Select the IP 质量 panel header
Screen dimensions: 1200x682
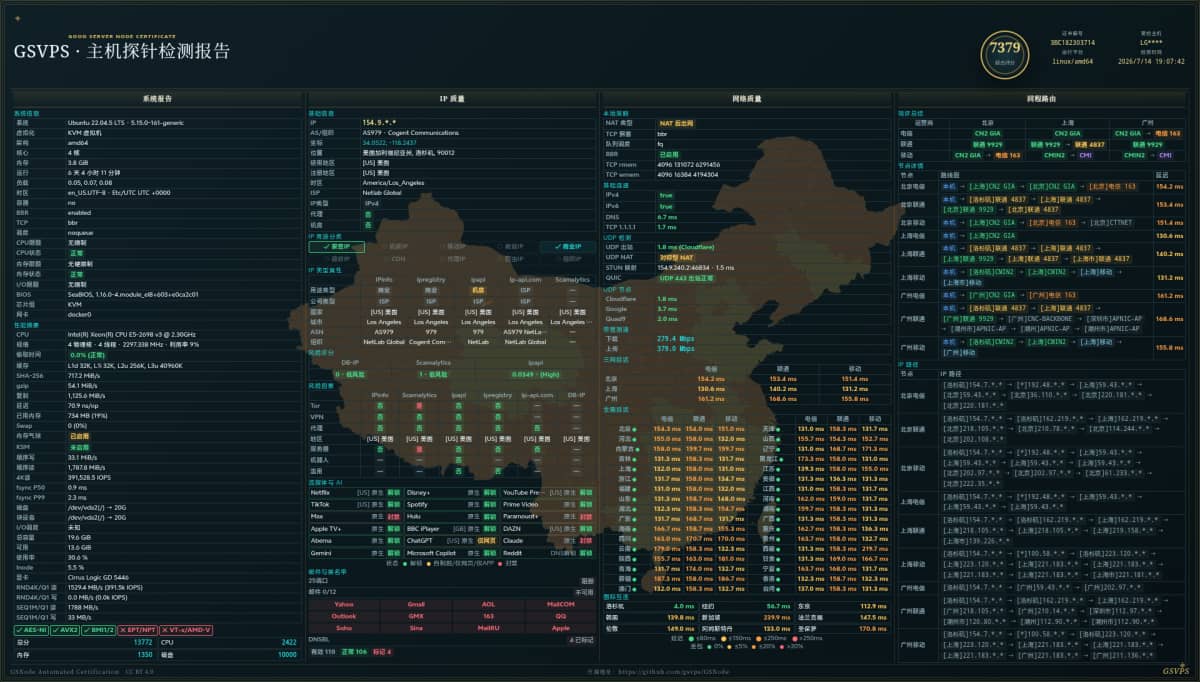click(x=451, y=99)
